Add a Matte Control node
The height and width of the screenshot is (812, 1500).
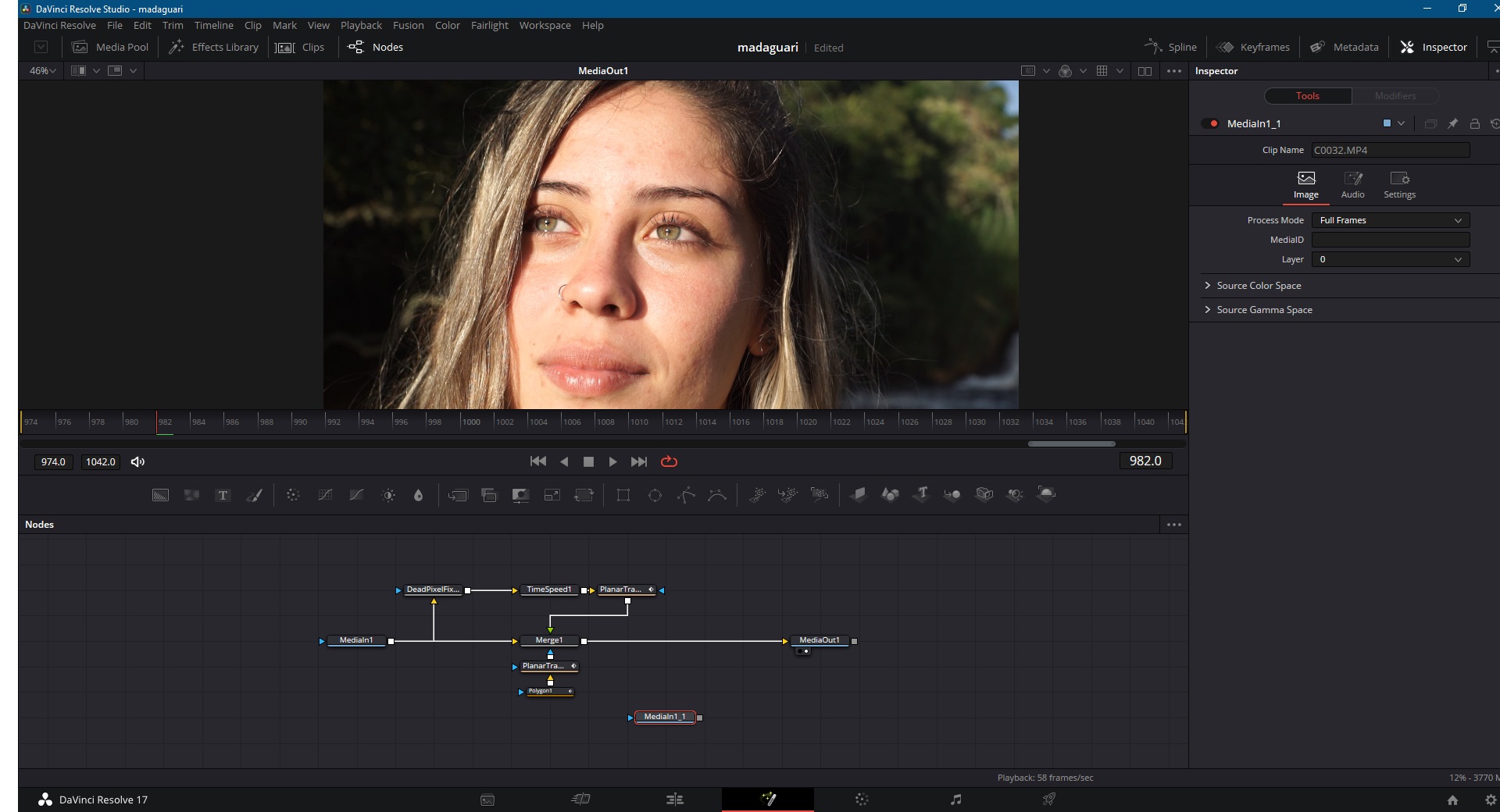point(520,495)
